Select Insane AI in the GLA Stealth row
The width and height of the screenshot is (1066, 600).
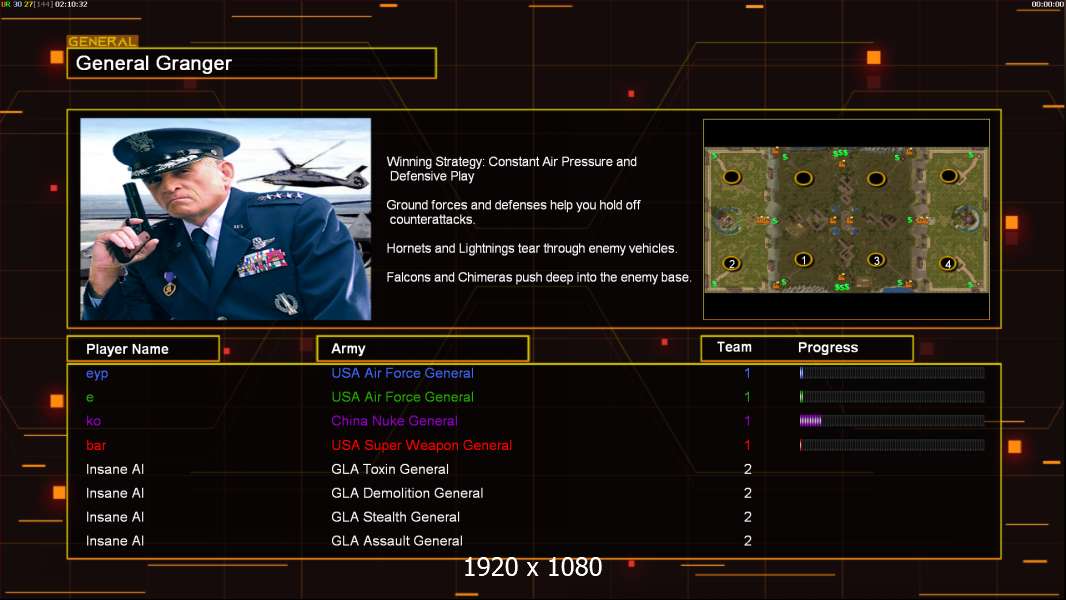tap(115, 517)
